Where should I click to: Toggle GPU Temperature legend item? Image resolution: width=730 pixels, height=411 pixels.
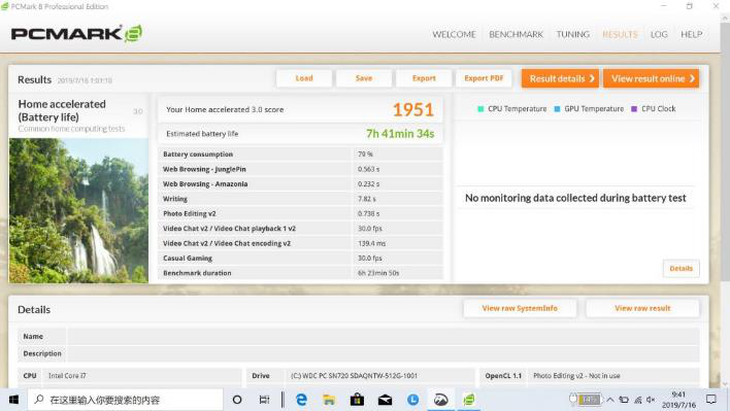(588, 109)
